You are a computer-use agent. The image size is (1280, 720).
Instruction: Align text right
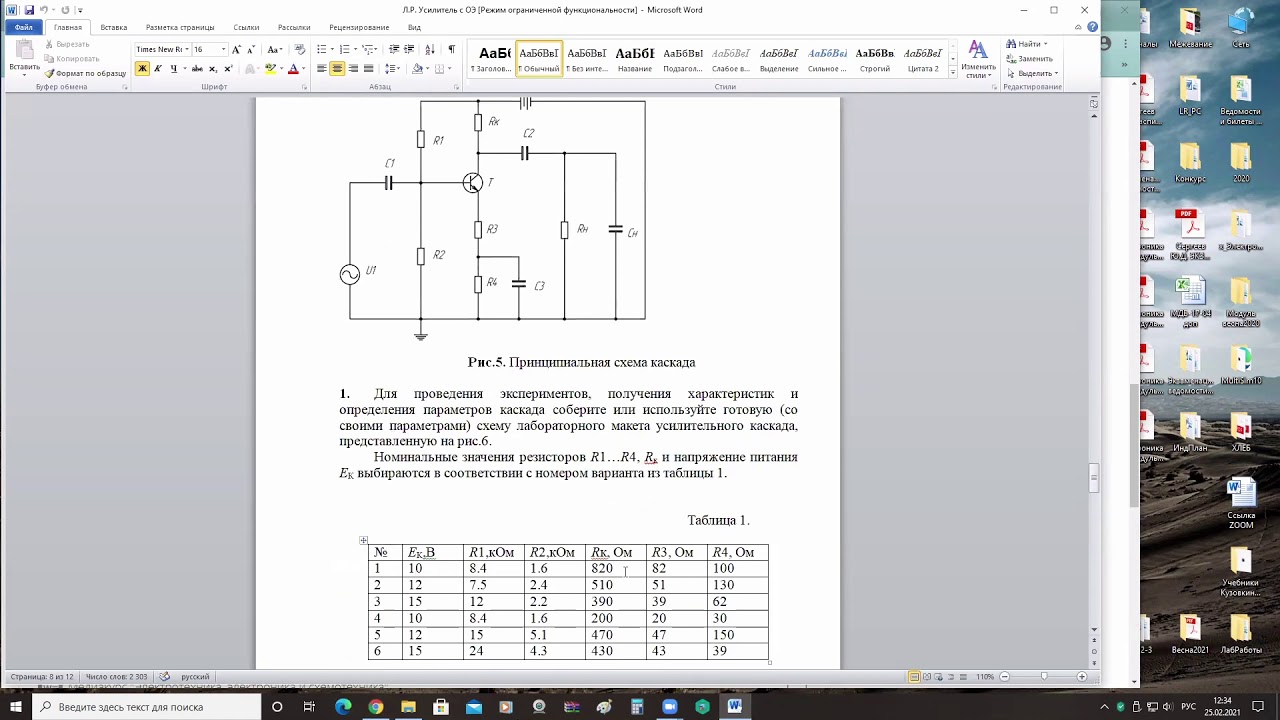pos(353,68)
